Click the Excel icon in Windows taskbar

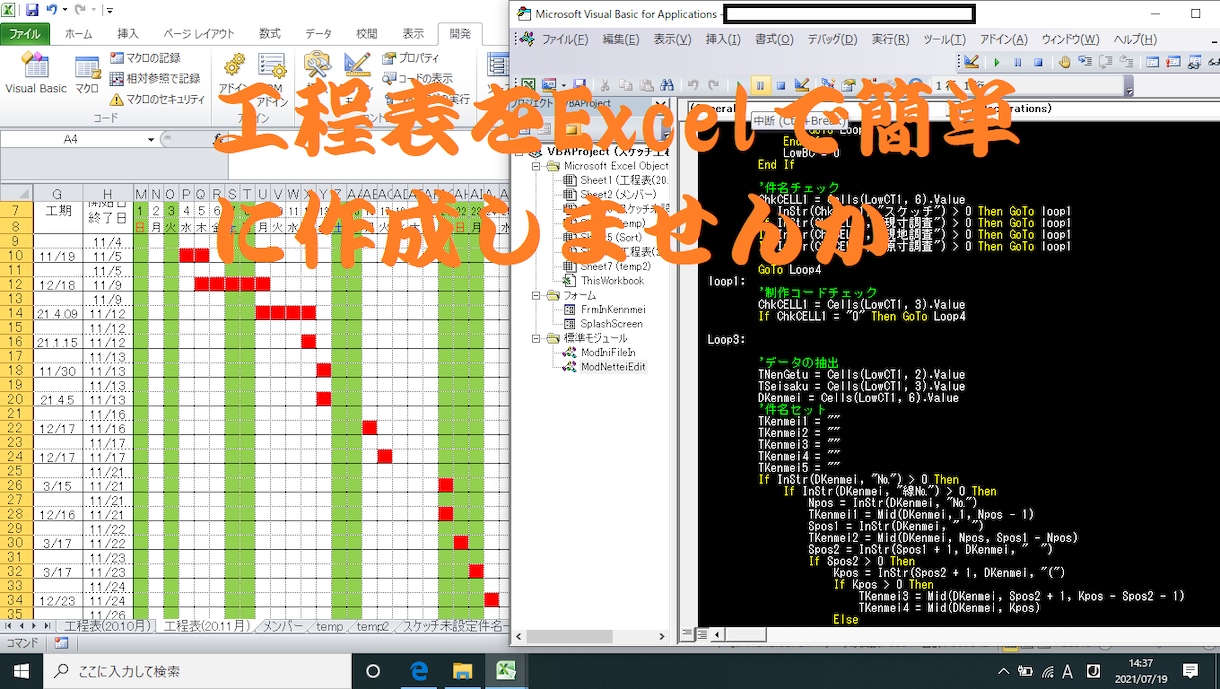(507, 671)
